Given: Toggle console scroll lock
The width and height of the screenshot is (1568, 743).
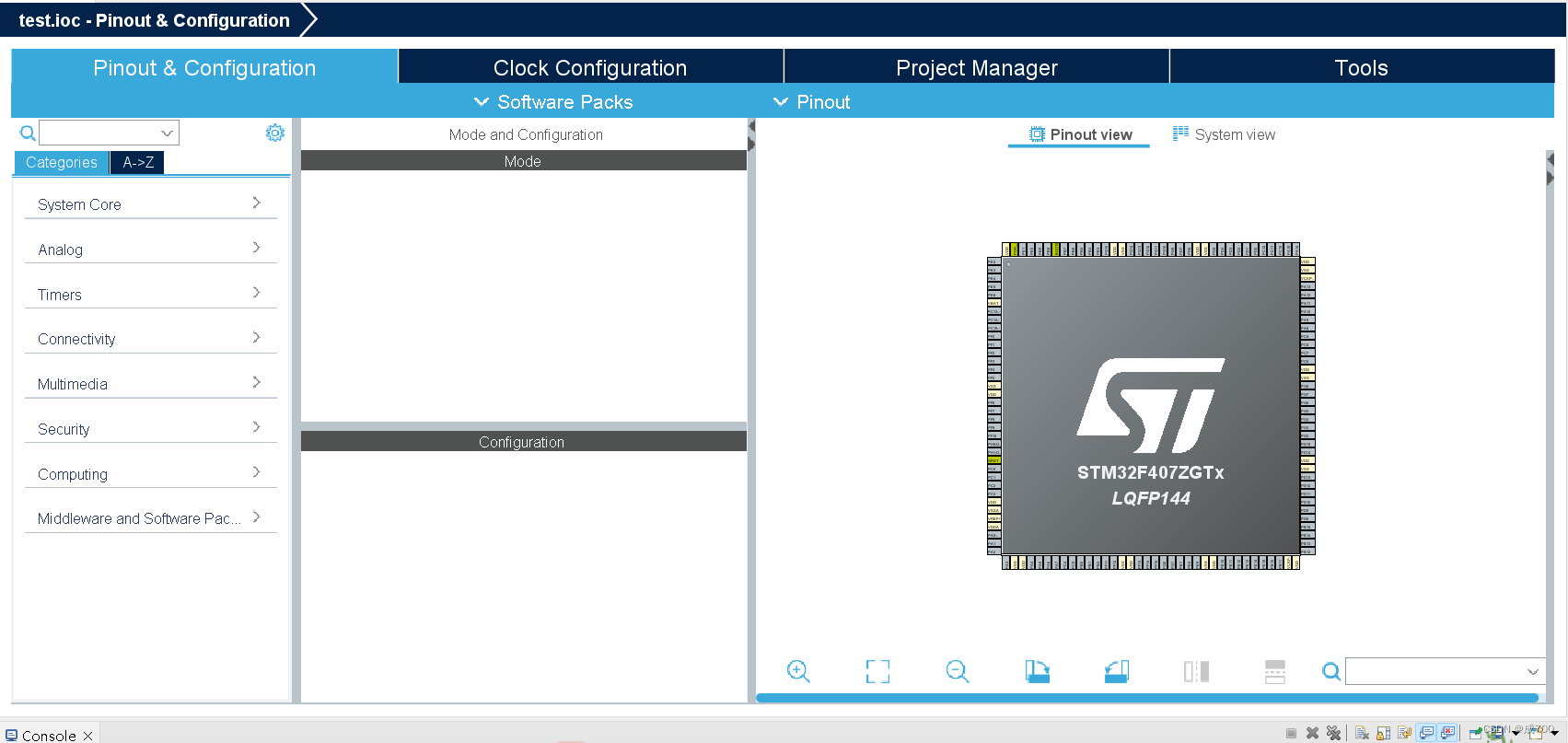Looking at the screenshot, I should 1383,733.
